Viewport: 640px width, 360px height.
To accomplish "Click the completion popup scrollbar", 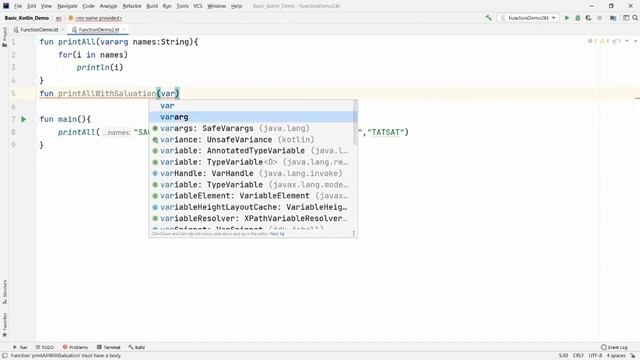I will click(355, 122).
